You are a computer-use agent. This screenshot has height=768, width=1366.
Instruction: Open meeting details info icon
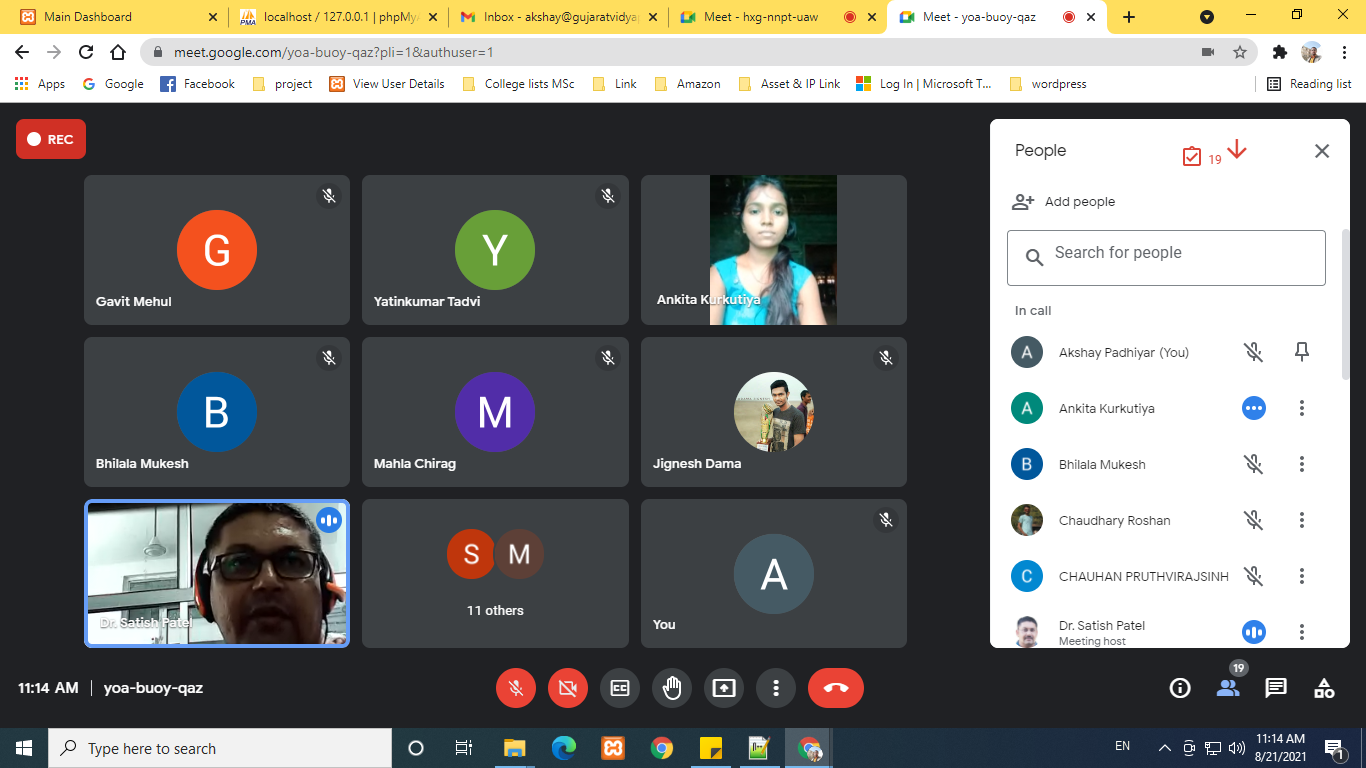point(1180,688)
